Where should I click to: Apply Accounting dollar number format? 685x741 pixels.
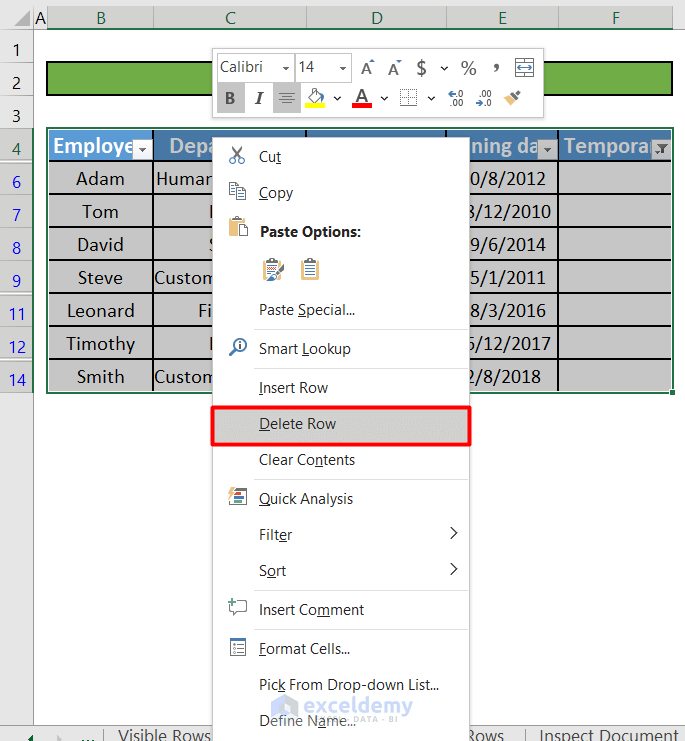[x=421, y=68]
